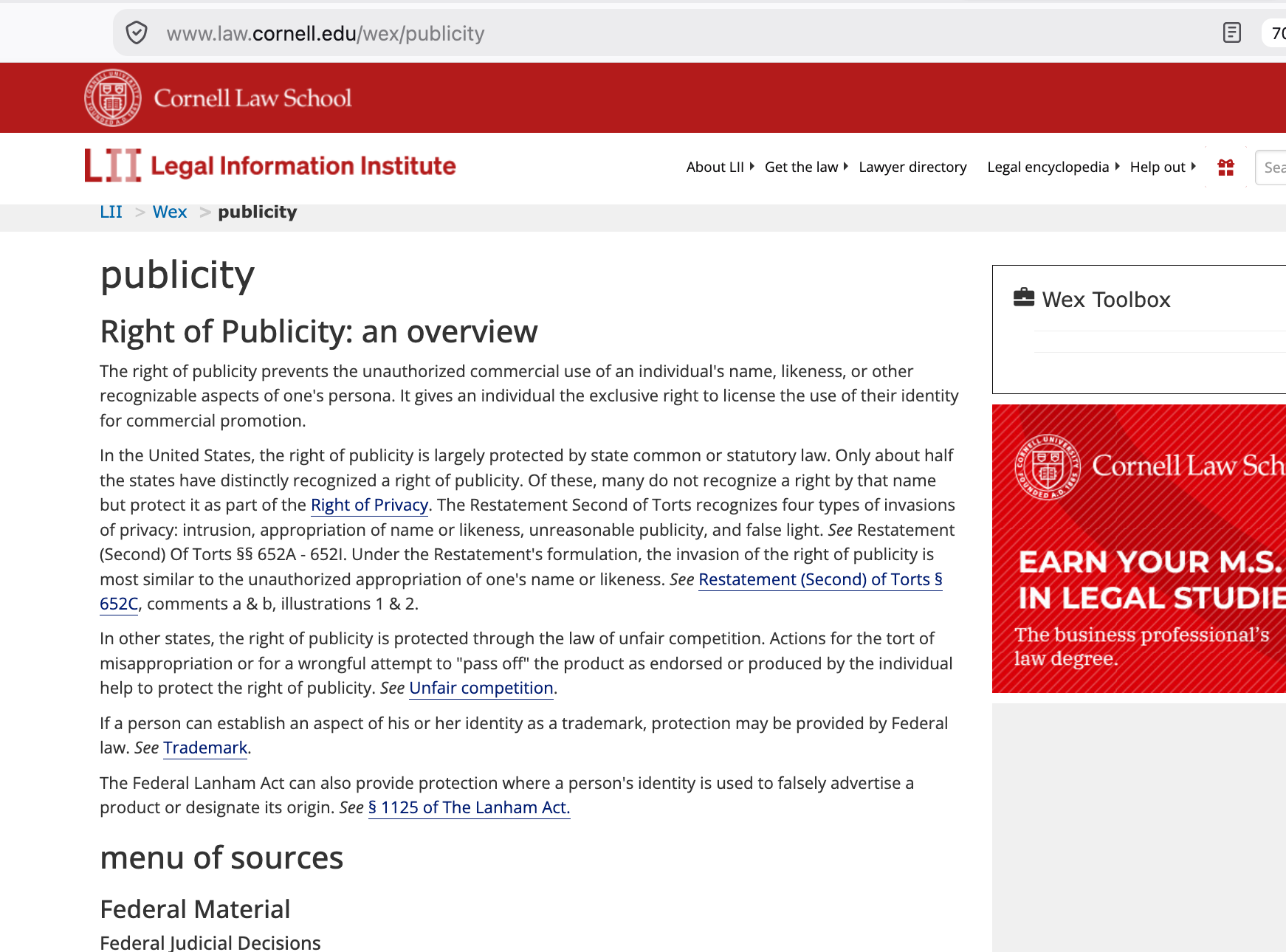
Task: Click the Wex Toolbox briefcase icon
Action: (x=1024, y=297)
